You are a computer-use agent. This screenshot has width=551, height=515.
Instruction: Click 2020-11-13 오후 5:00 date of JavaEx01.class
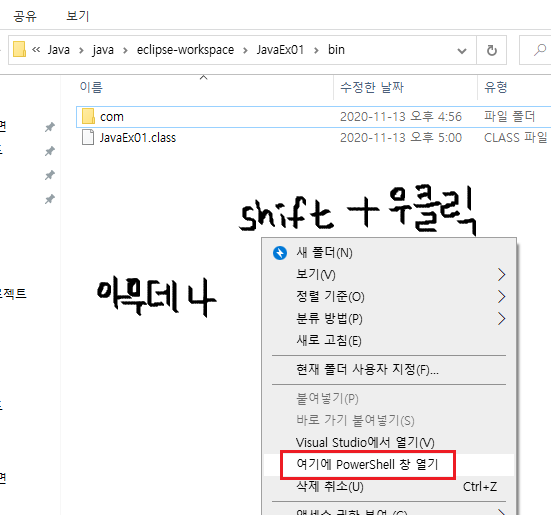pyautogui.click(x=401, y=137)
